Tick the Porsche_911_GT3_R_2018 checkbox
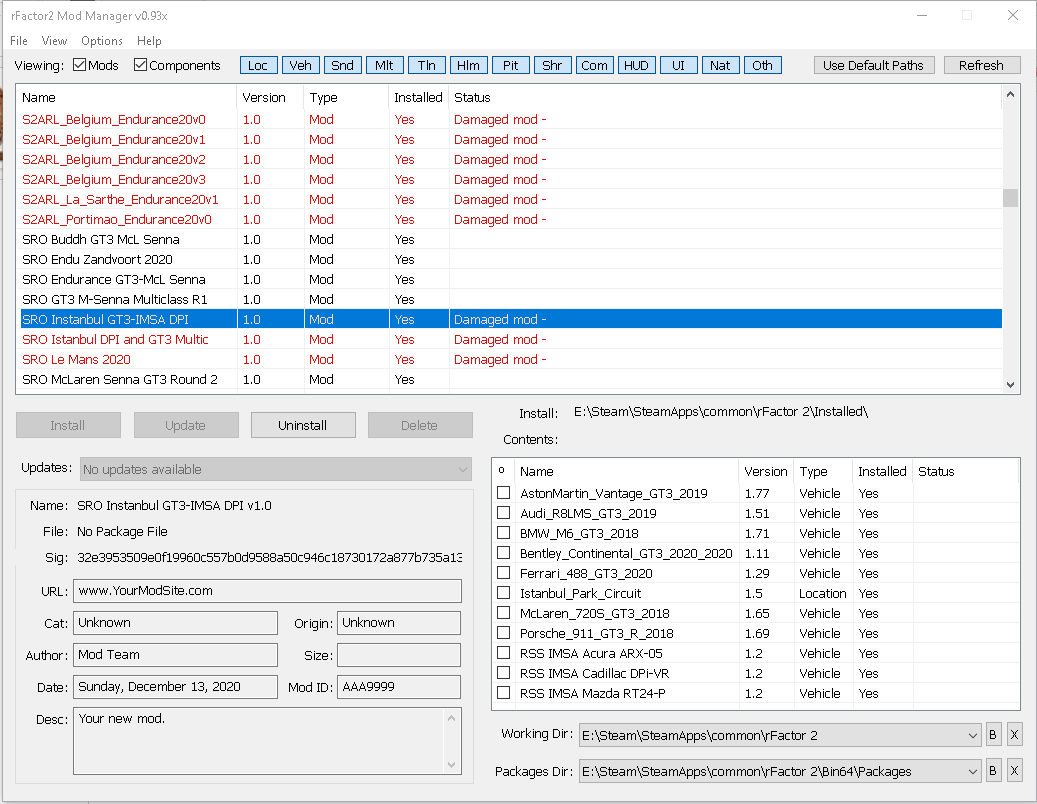Image resolution: width=1037 pixels, height=804 pixels. coord(503,632)
